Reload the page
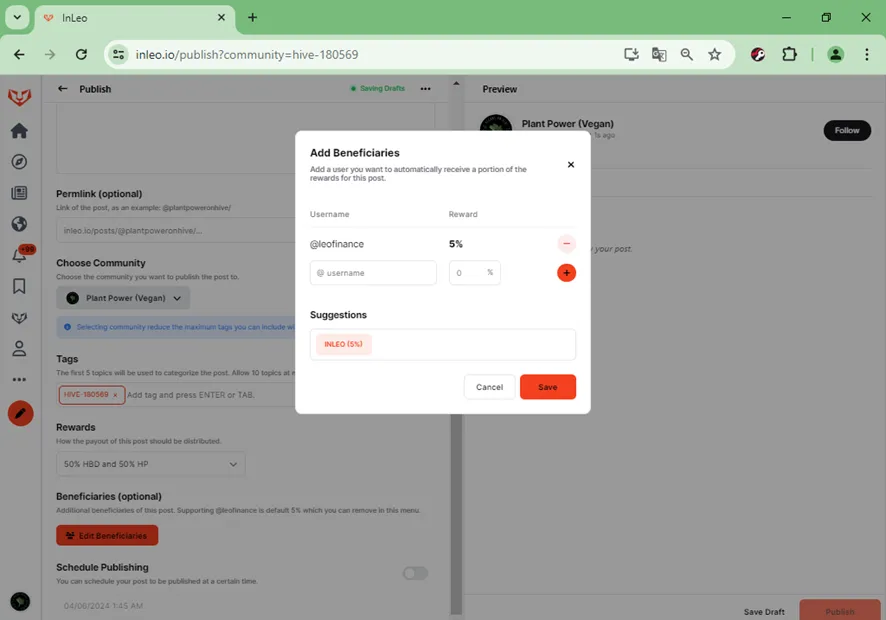 click(81, 55)
